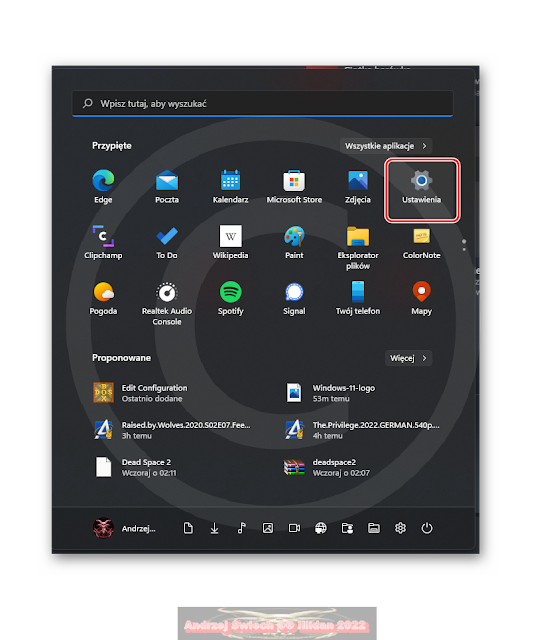Launch the Signal messenger
The height and width of the screenshot is (640, 555).
[x=294, y=298]
